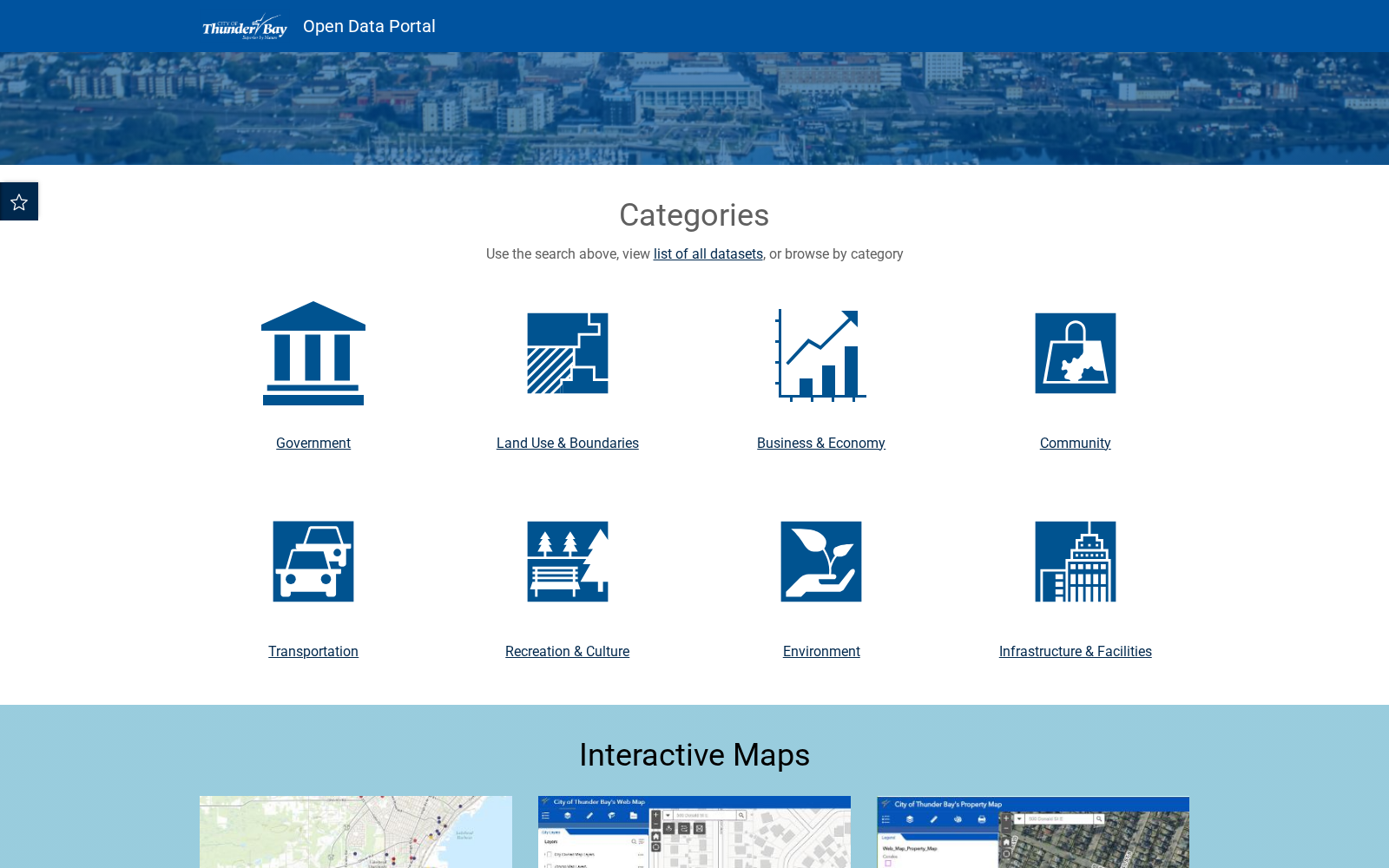Click the Business & Economy chart icon
Image resolution: width=1389 pixels, height=868 pixels.
[x=821, y=355]
